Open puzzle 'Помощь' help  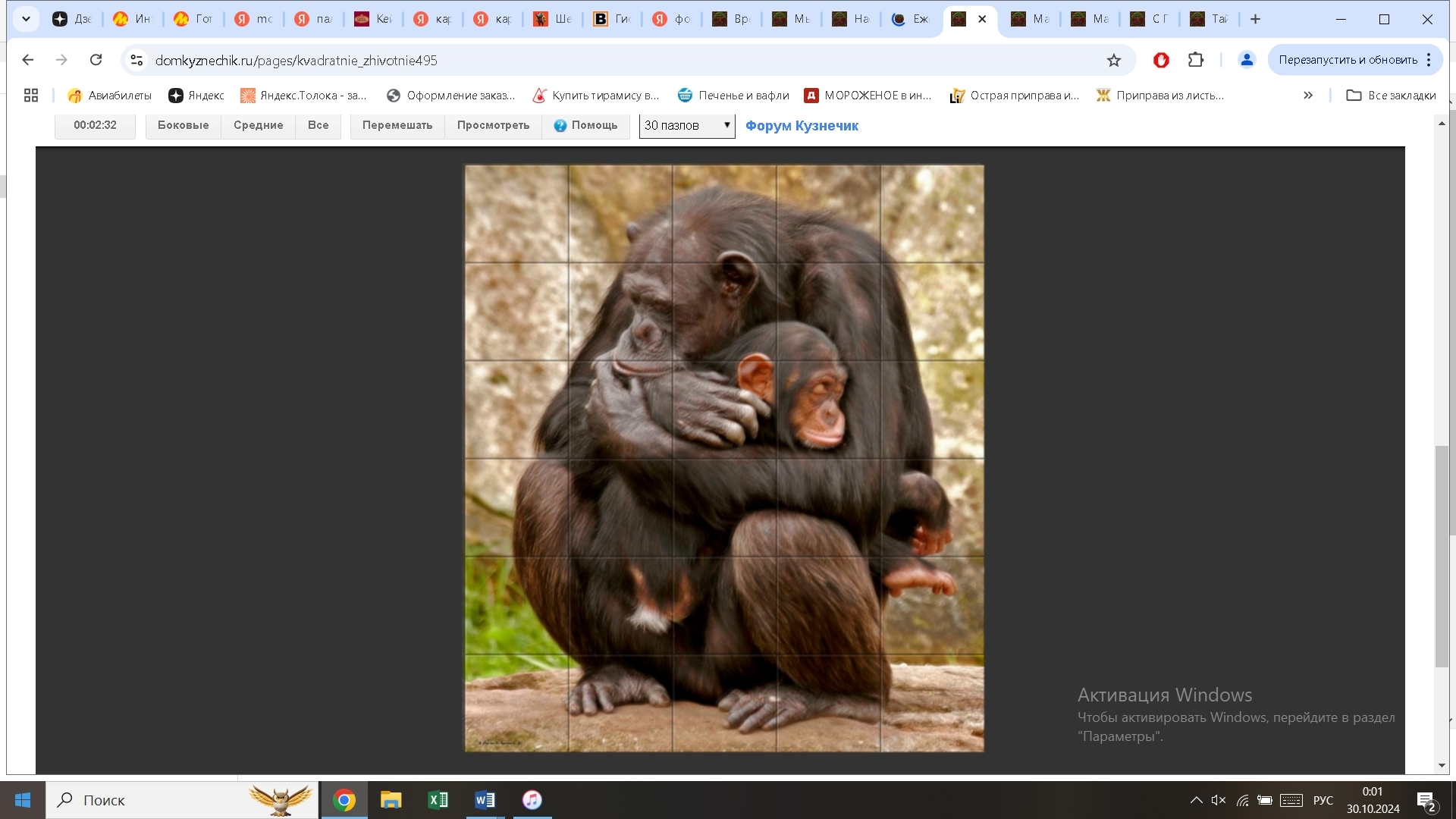pos(585,125)
